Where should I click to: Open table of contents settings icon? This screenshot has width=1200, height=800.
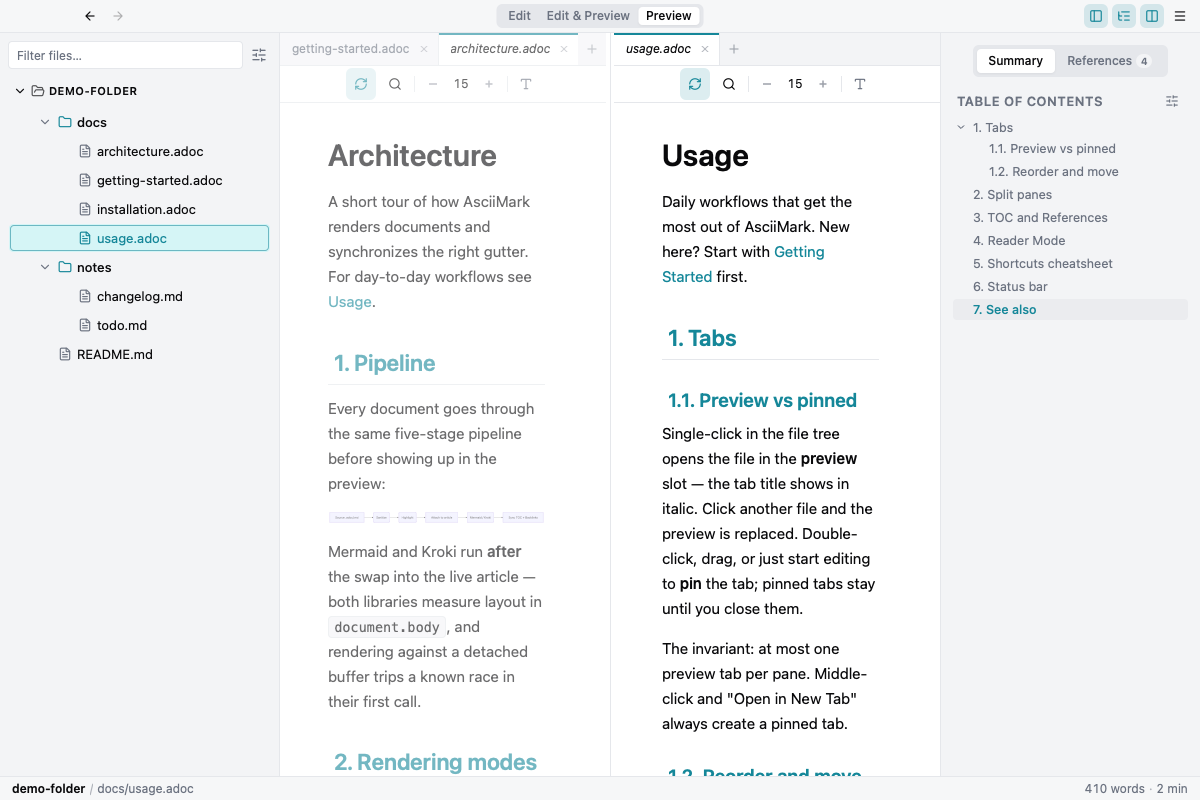1173,101
